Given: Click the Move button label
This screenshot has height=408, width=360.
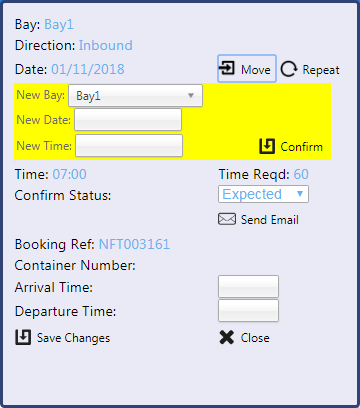Looking at the screenshot, I should pos(256,70).
